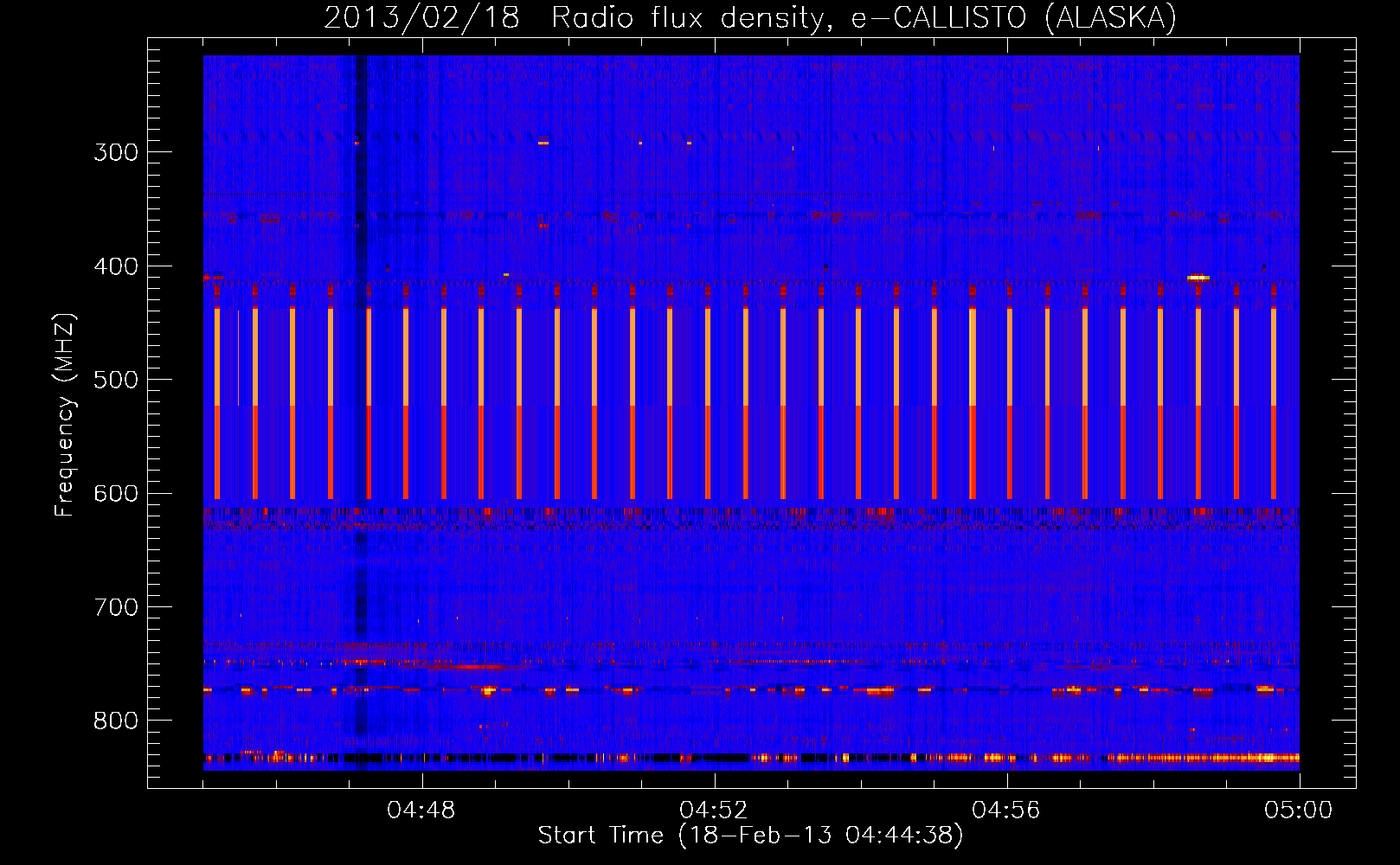Click the 04:52 time tick label
This screenshot has width=1400, height=865.
(714, 811)
